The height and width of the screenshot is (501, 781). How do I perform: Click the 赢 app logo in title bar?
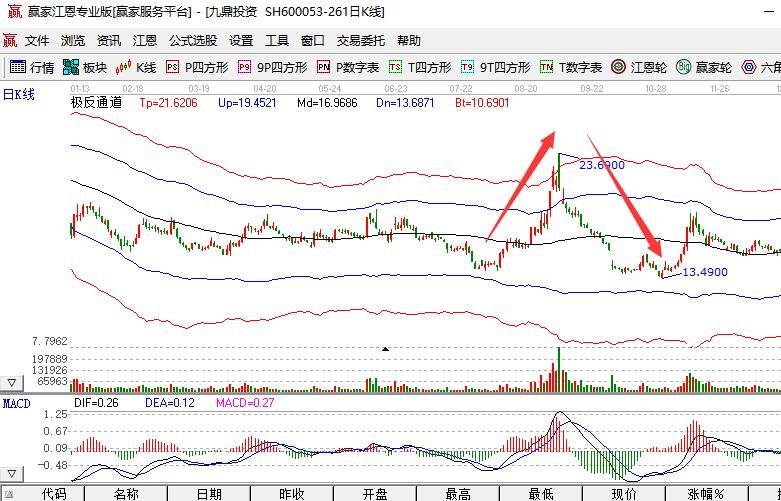point(14,11)
